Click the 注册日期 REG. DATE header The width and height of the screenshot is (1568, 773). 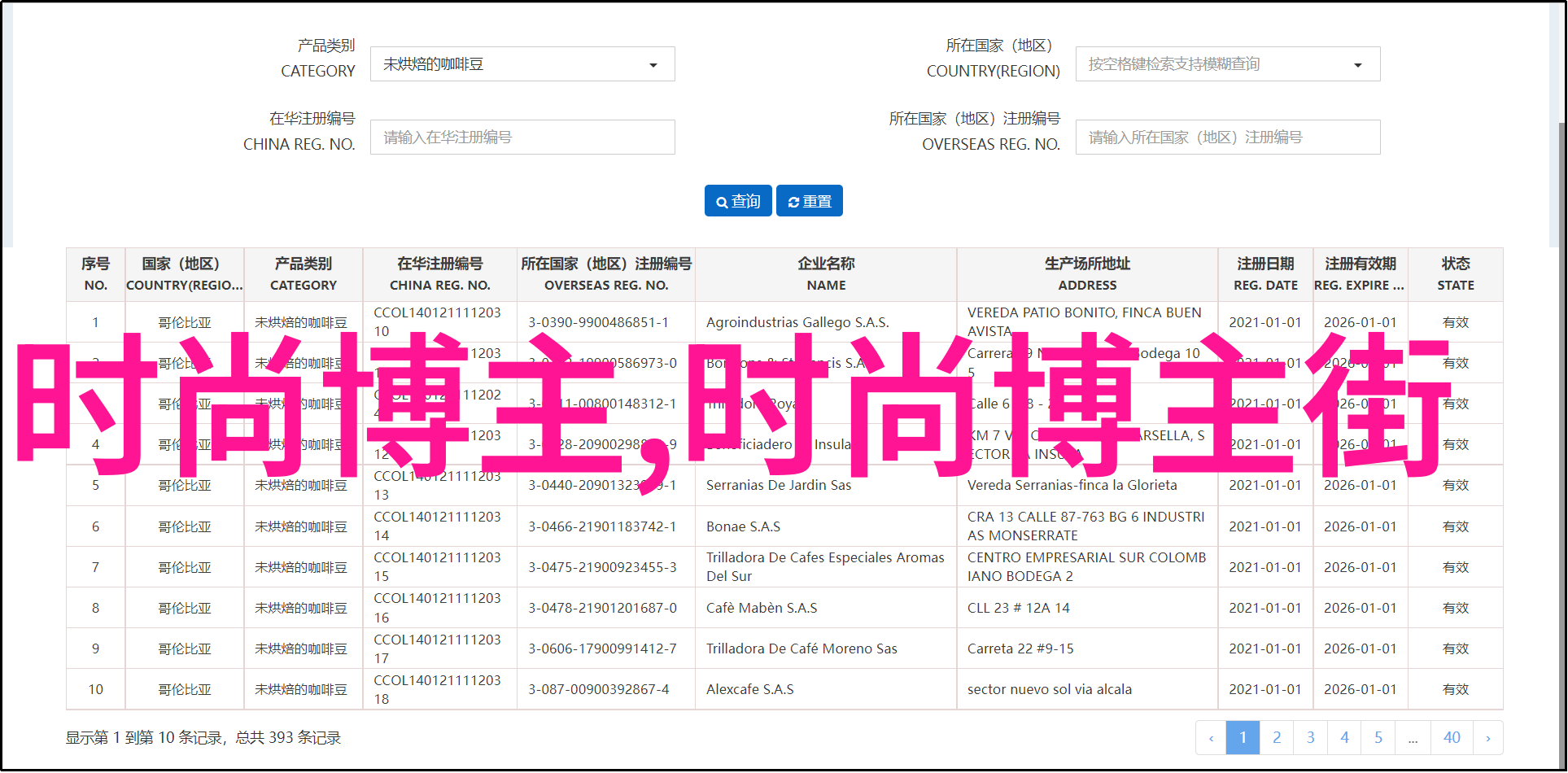click(1266, 274)
